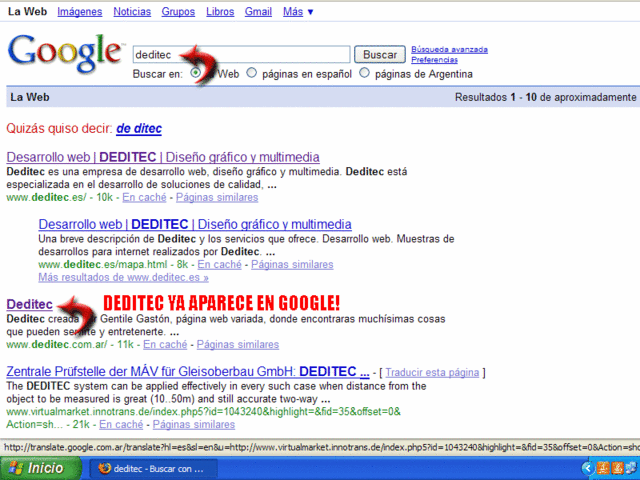Click 'Más resultados de www.deditec.es »'
The height and width of the screenshot is (480, 640).
pos(123,278)
